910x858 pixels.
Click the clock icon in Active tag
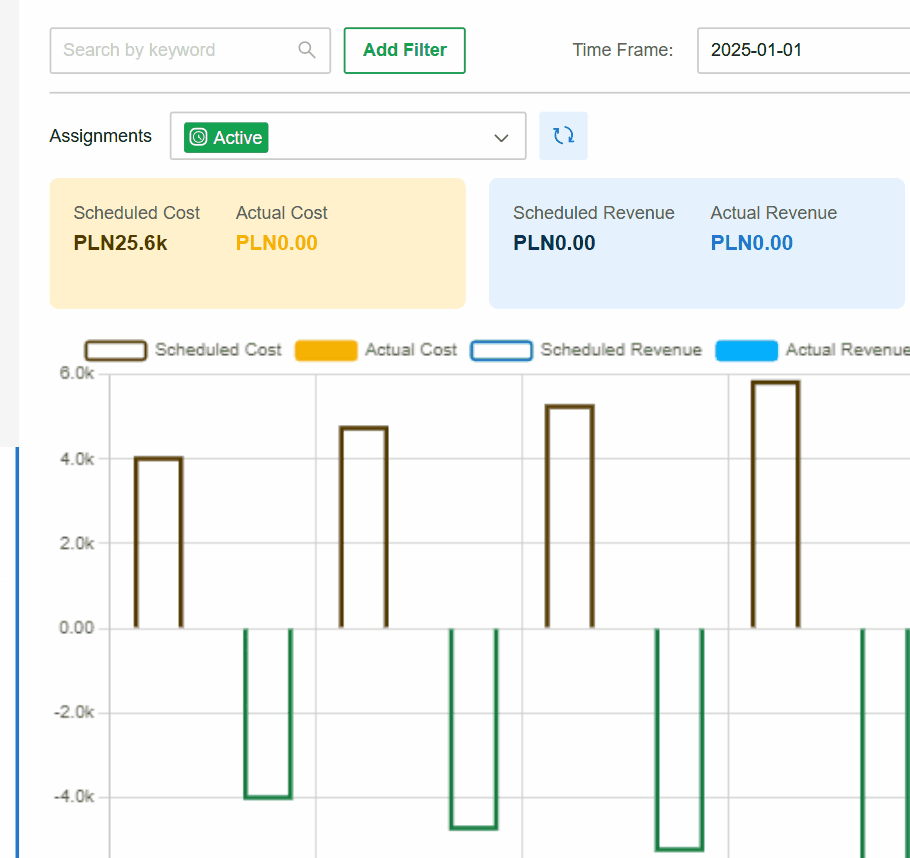tap(198, 138)
